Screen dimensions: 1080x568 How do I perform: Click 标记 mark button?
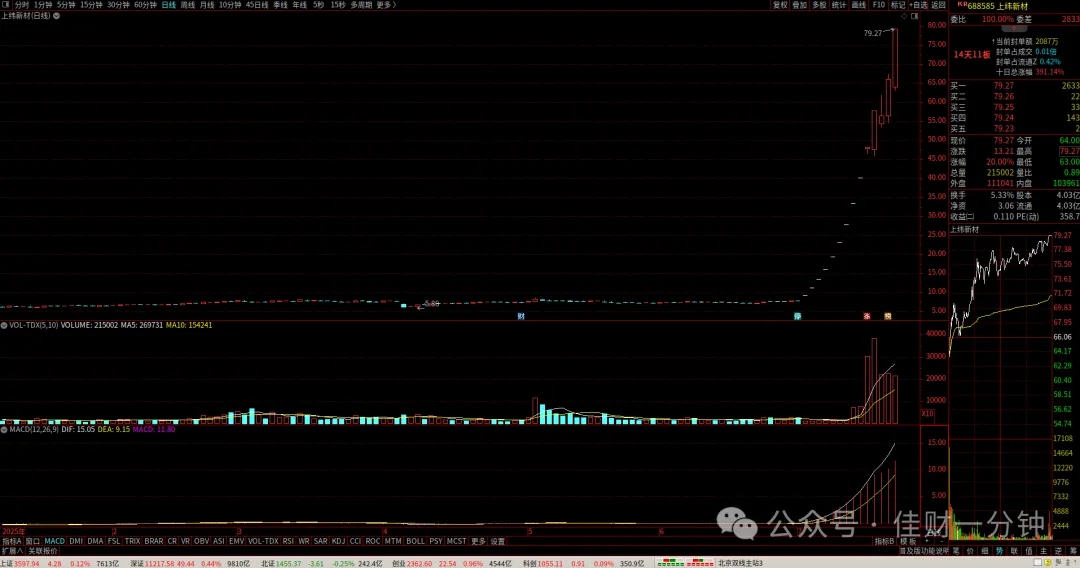pyautogui.click(x=898, y=5)
